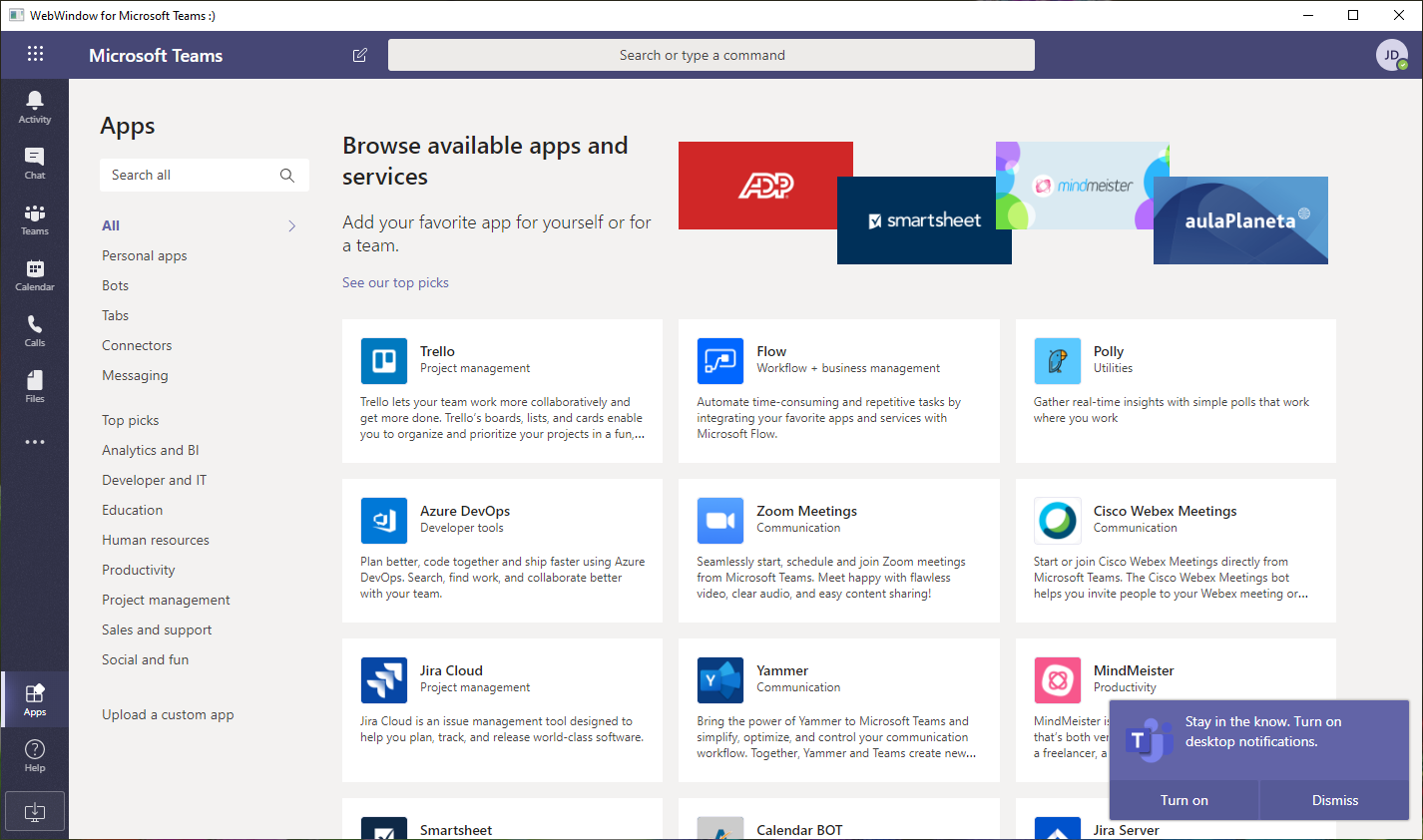The height and width of the screenshot is (840, 1423).
Task: Filter apps by Tabs
Action: click(x=115, y=315)
